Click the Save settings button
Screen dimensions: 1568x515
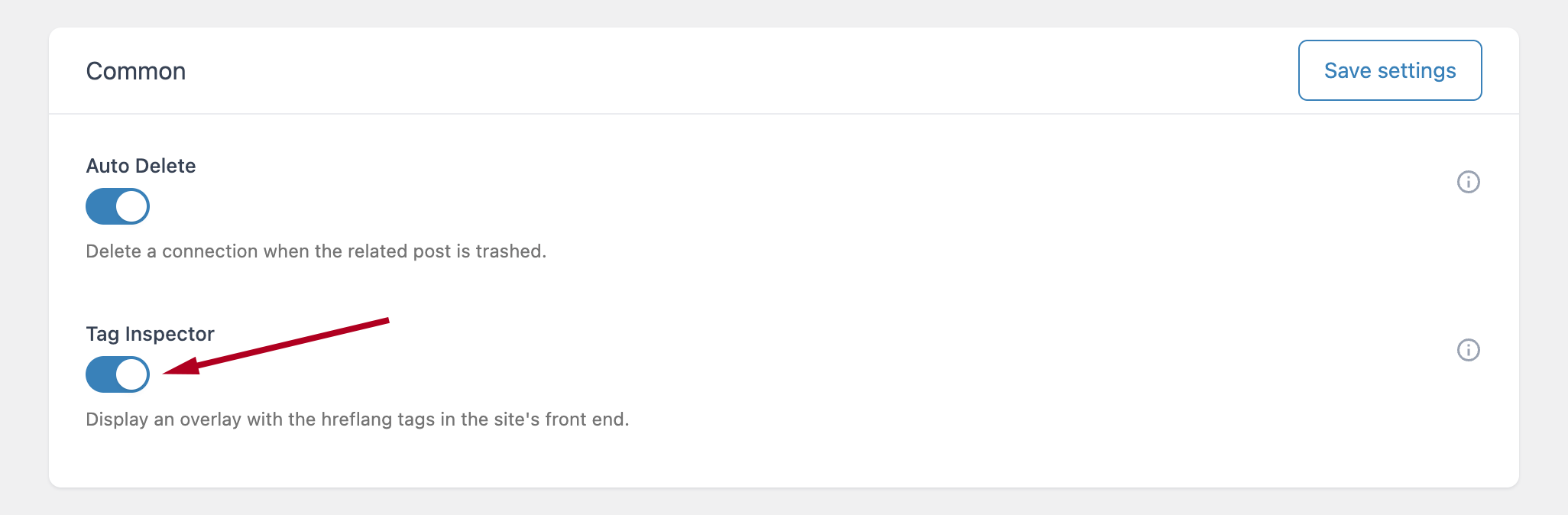(x=1389, y=70)
